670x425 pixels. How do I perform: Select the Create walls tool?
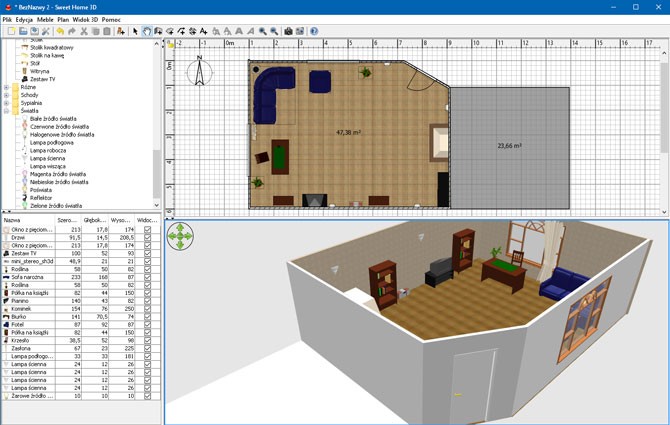[158, 31]
